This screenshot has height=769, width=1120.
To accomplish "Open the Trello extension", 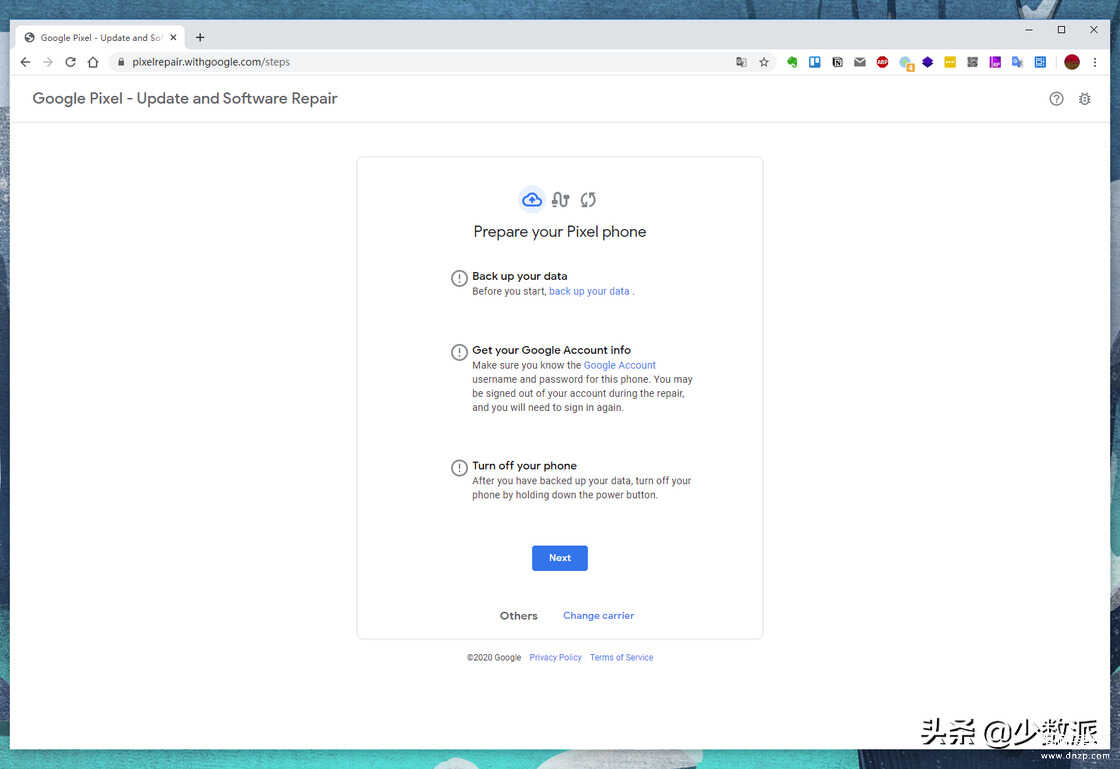I will pos(814,62).
